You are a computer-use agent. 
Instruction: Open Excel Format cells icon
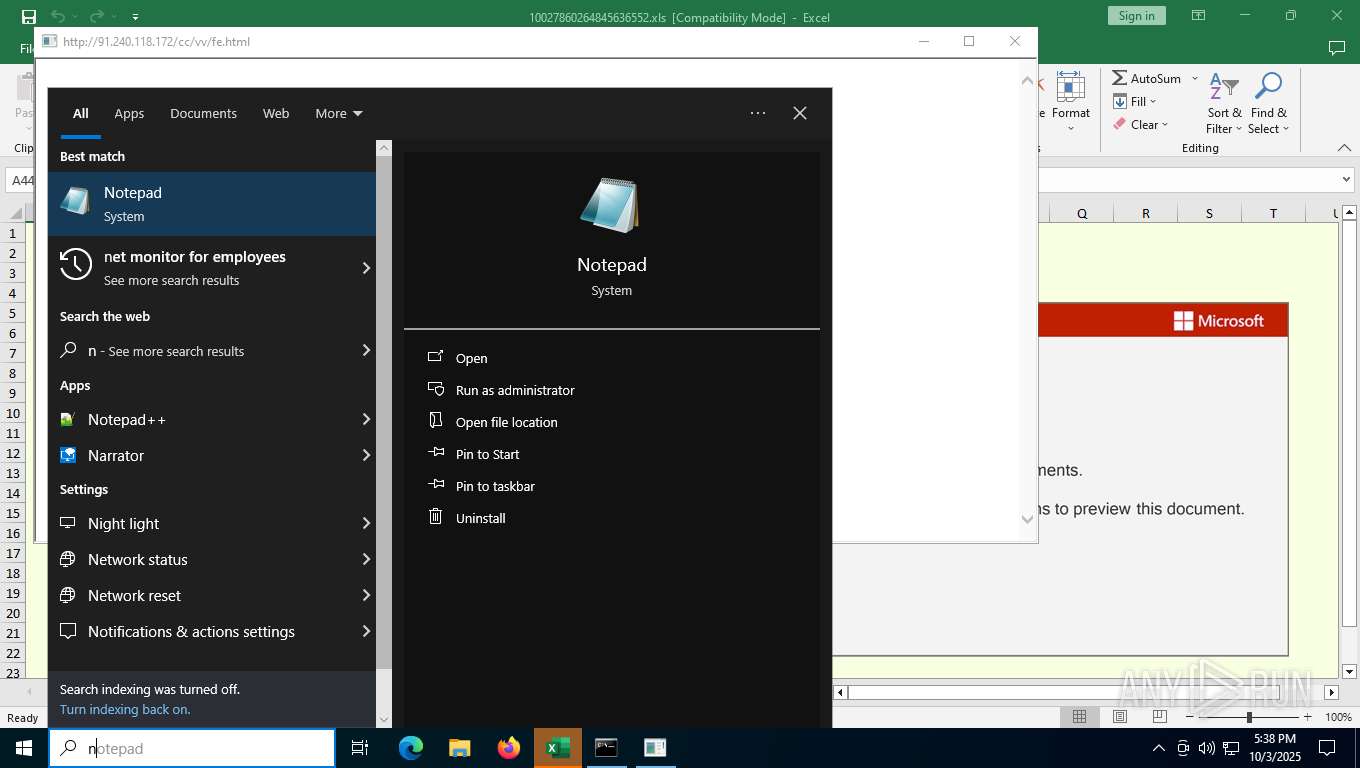[1071, 102]
